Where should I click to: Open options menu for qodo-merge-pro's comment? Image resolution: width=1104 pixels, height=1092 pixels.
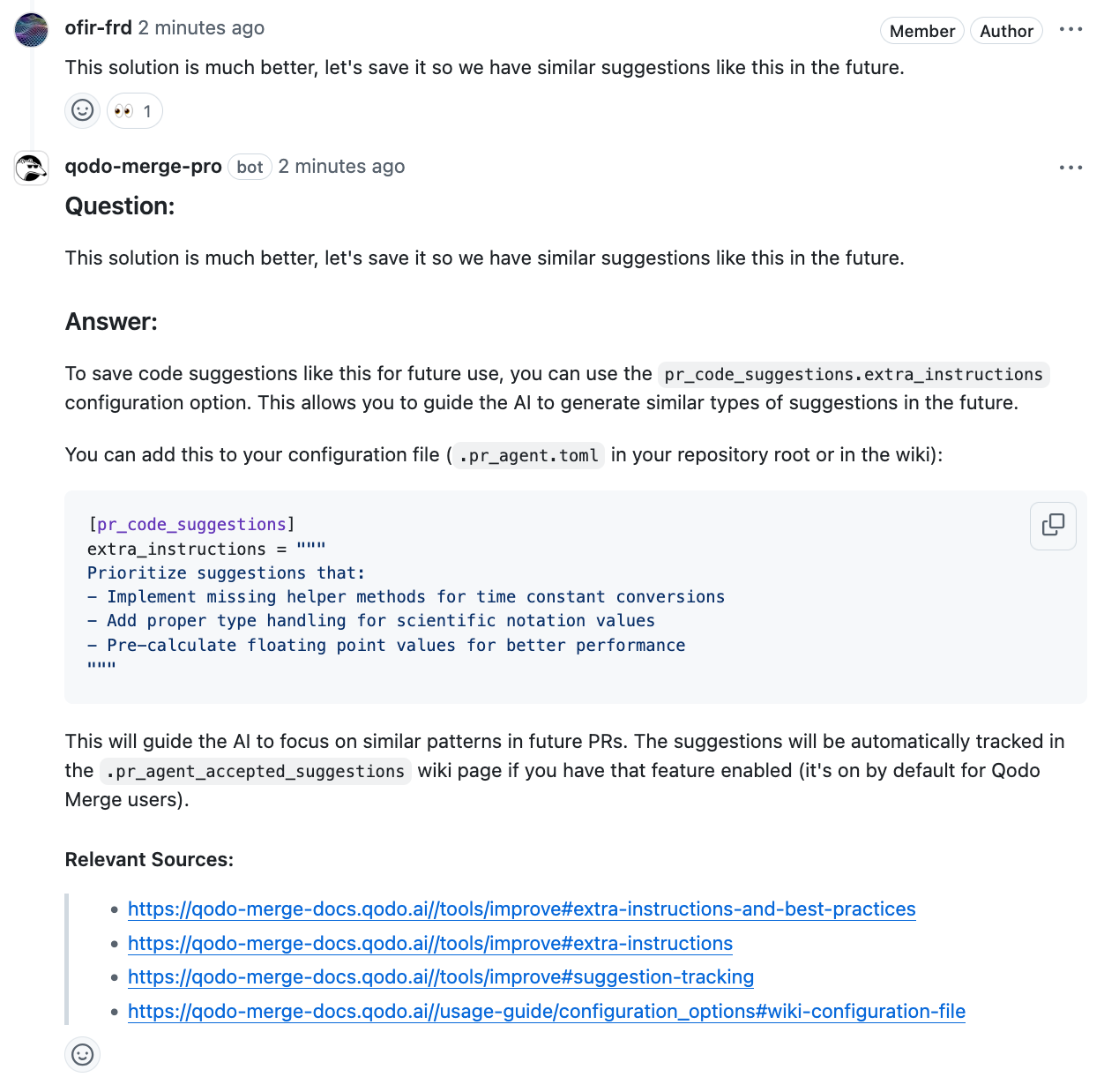point(1070,168)
